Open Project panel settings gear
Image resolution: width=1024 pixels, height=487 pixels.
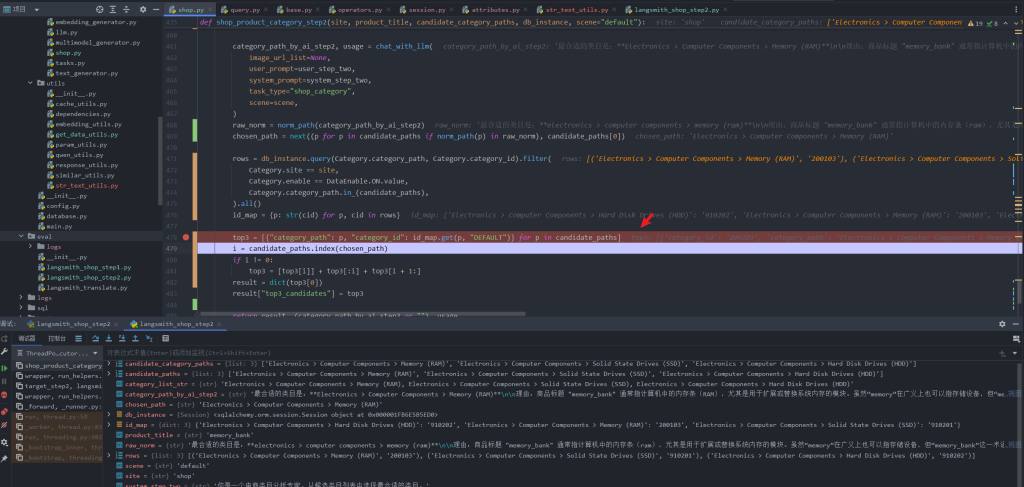click(142, 9)
